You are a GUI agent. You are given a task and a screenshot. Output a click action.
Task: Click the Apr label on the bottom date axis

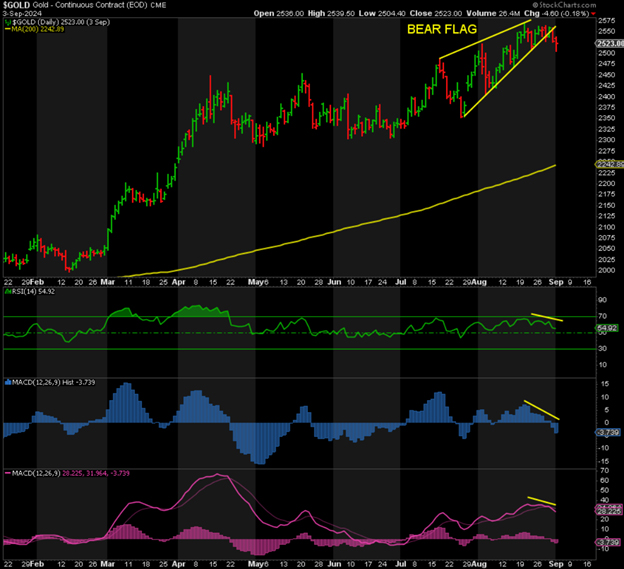click(178, 563)
